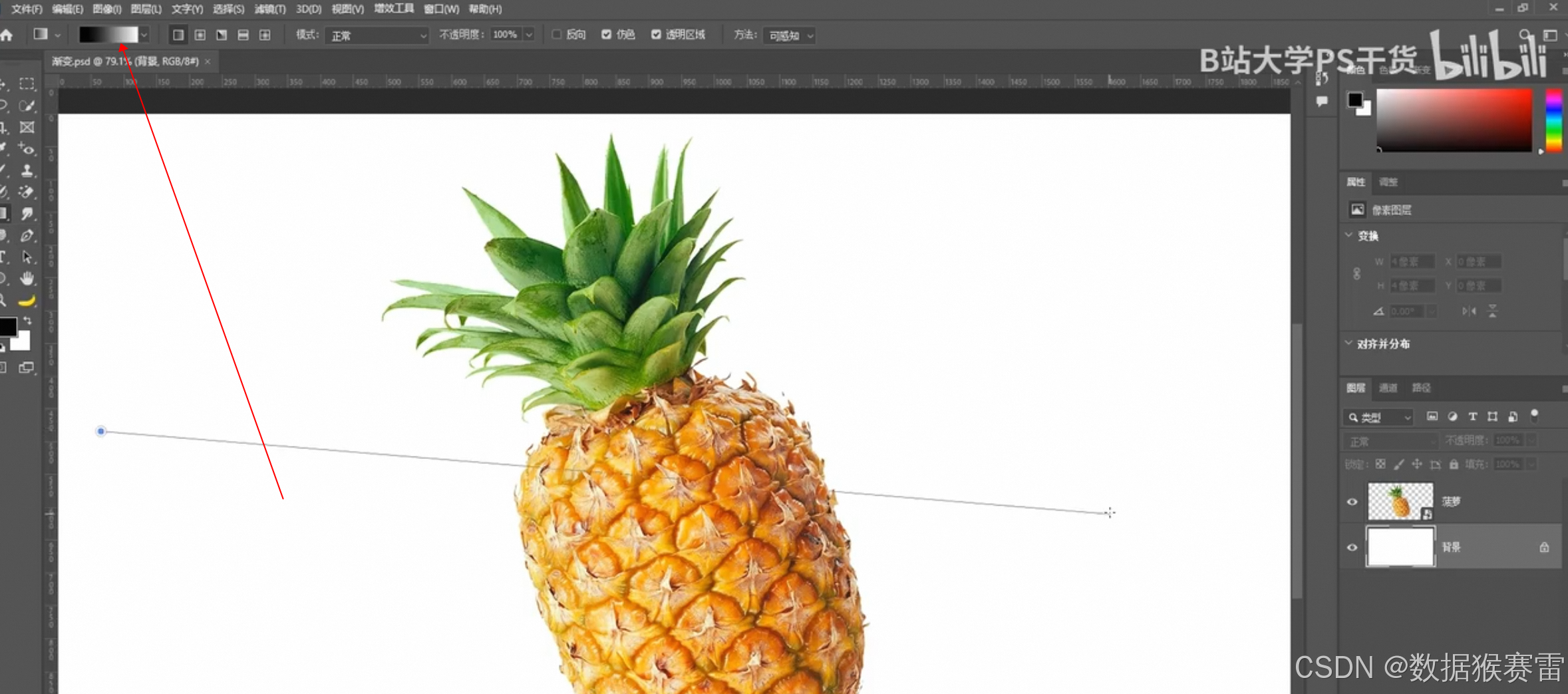The height and width of the screenshot is (694, 1568).
Task: Open the comments panel speech-bubble icon
Action: (1321, 101)
